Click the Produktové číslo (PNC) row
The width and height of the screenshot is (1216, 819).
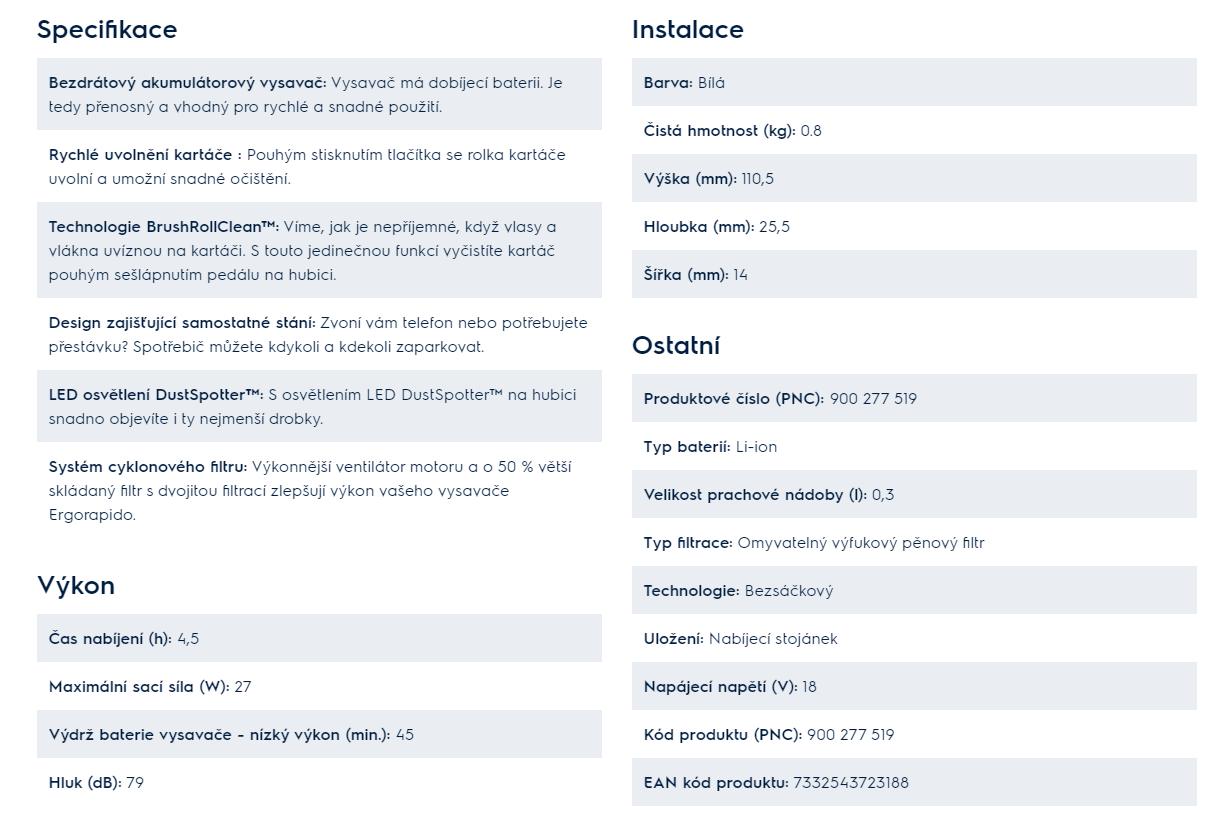click(x=914, y=398)
